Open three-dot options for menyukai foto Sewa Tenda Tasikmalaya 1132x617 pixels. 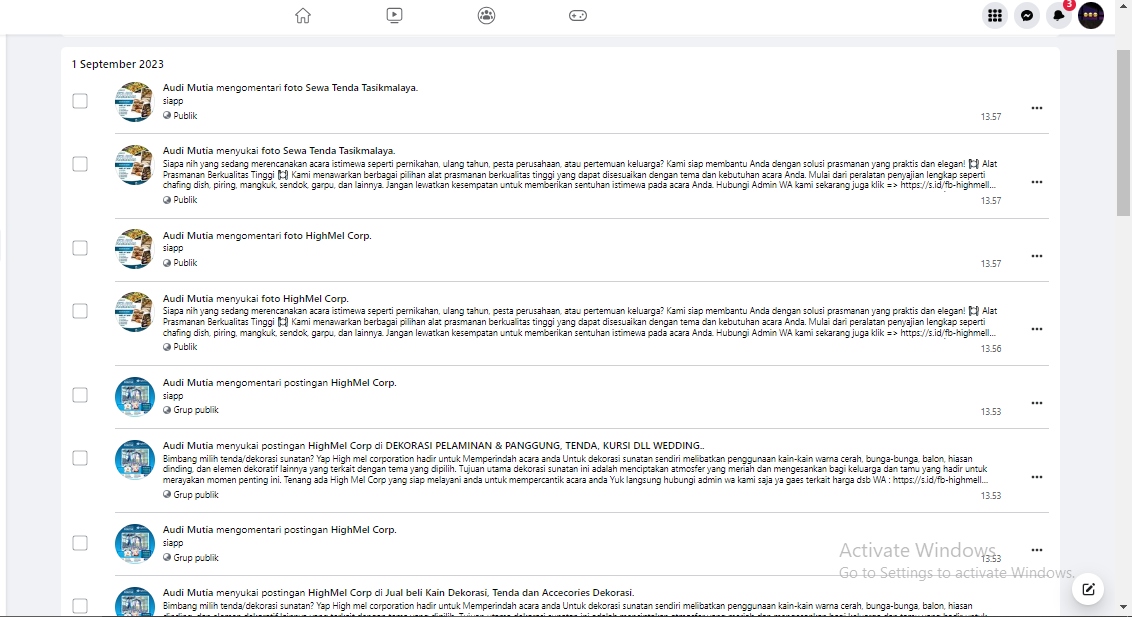(1037, 182)
